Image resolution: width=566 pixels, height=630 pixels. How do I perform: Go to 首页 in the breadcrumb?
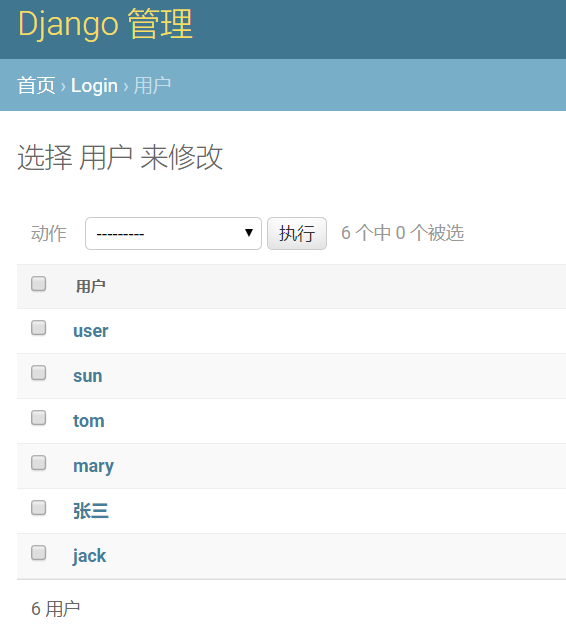click(x=36, y=86)
